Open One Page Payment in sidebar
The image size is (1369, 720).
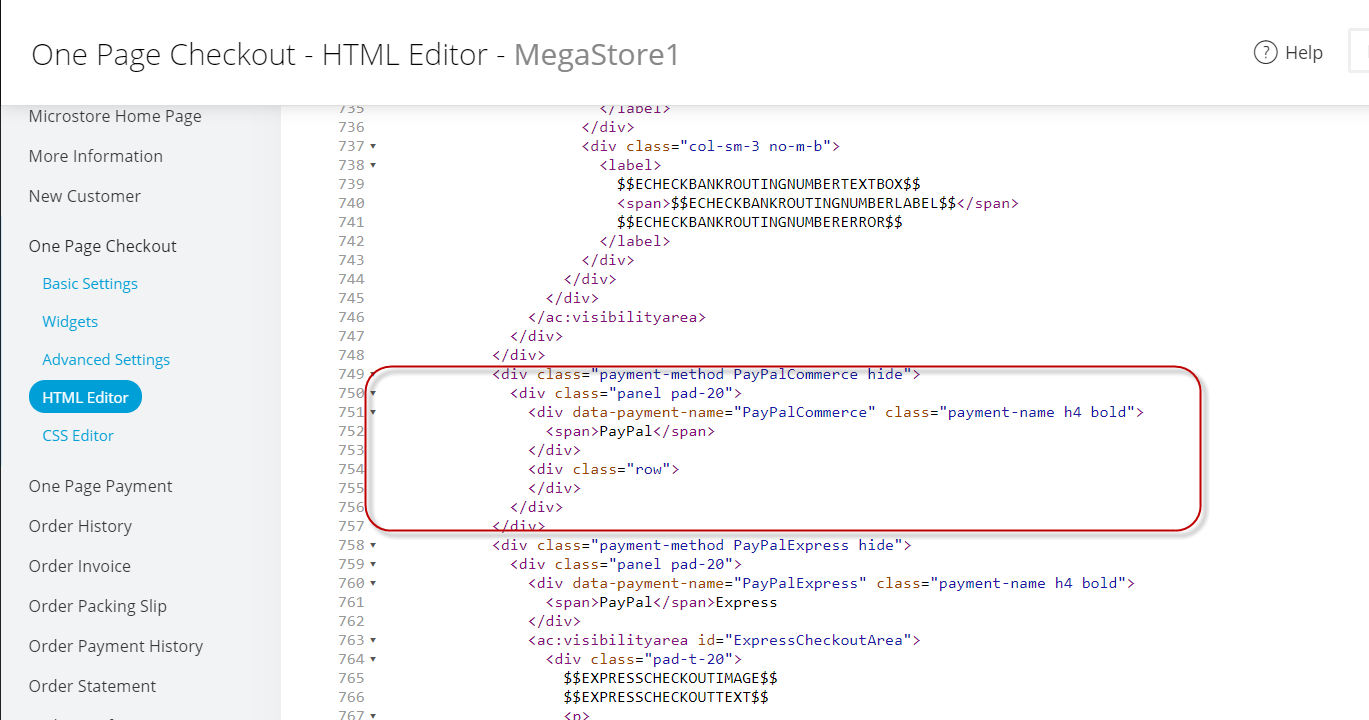(101, 486)
